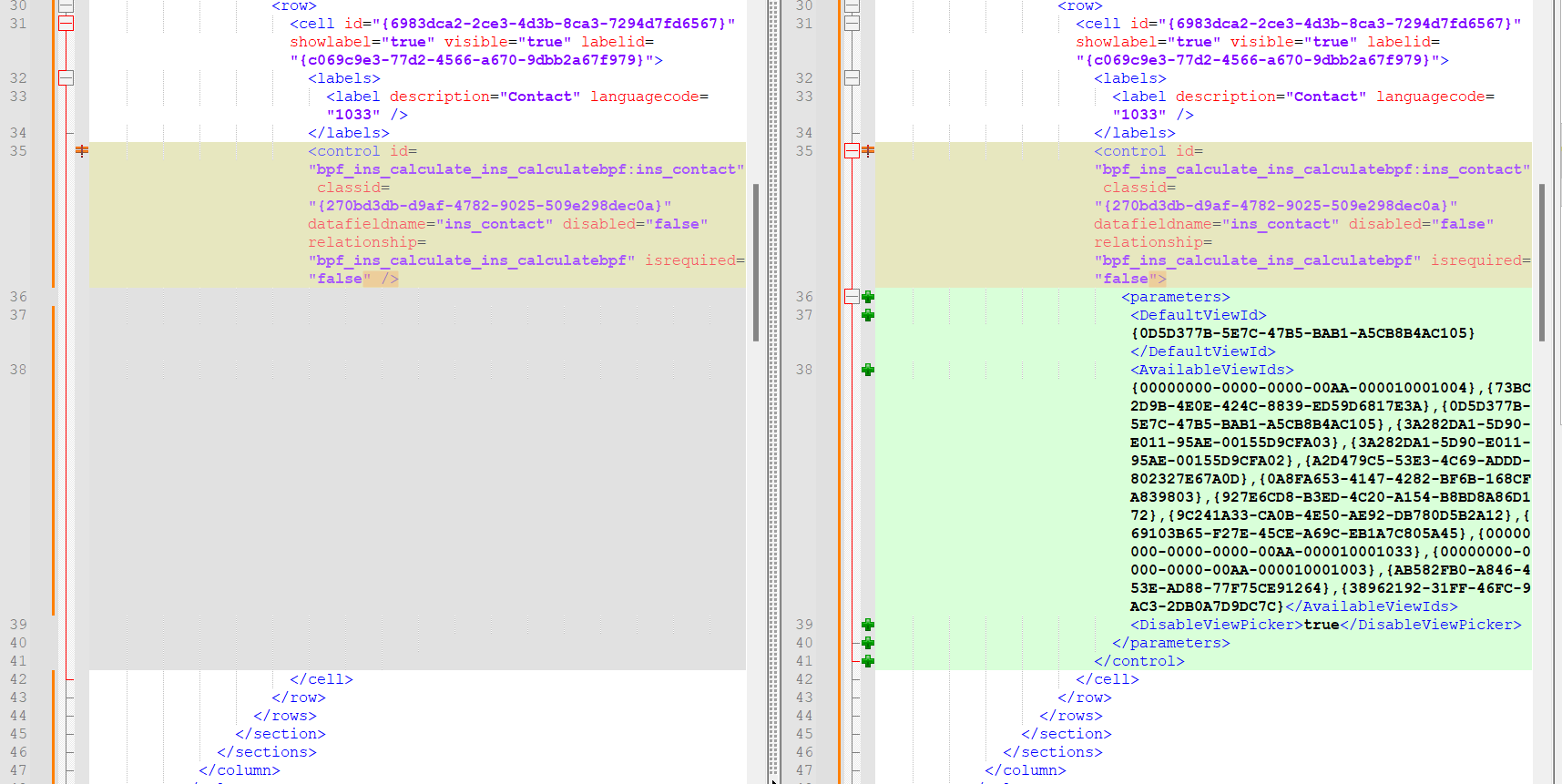Click the </DefaultViewId> closing tag

click(1203, 351)
